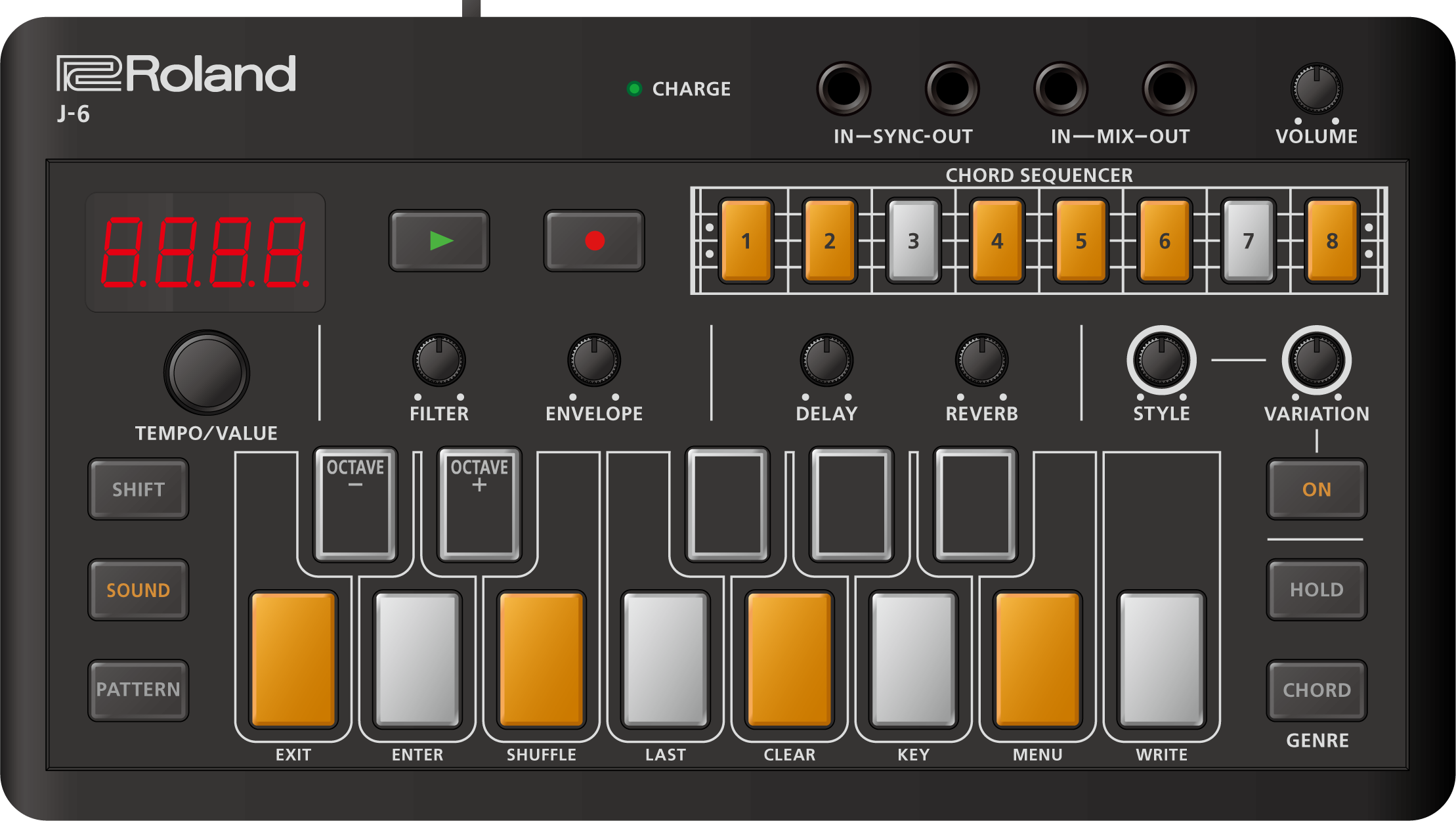Lower pitch with the OCTAVE minus key
1456x821 pixels.
point(355,504)
